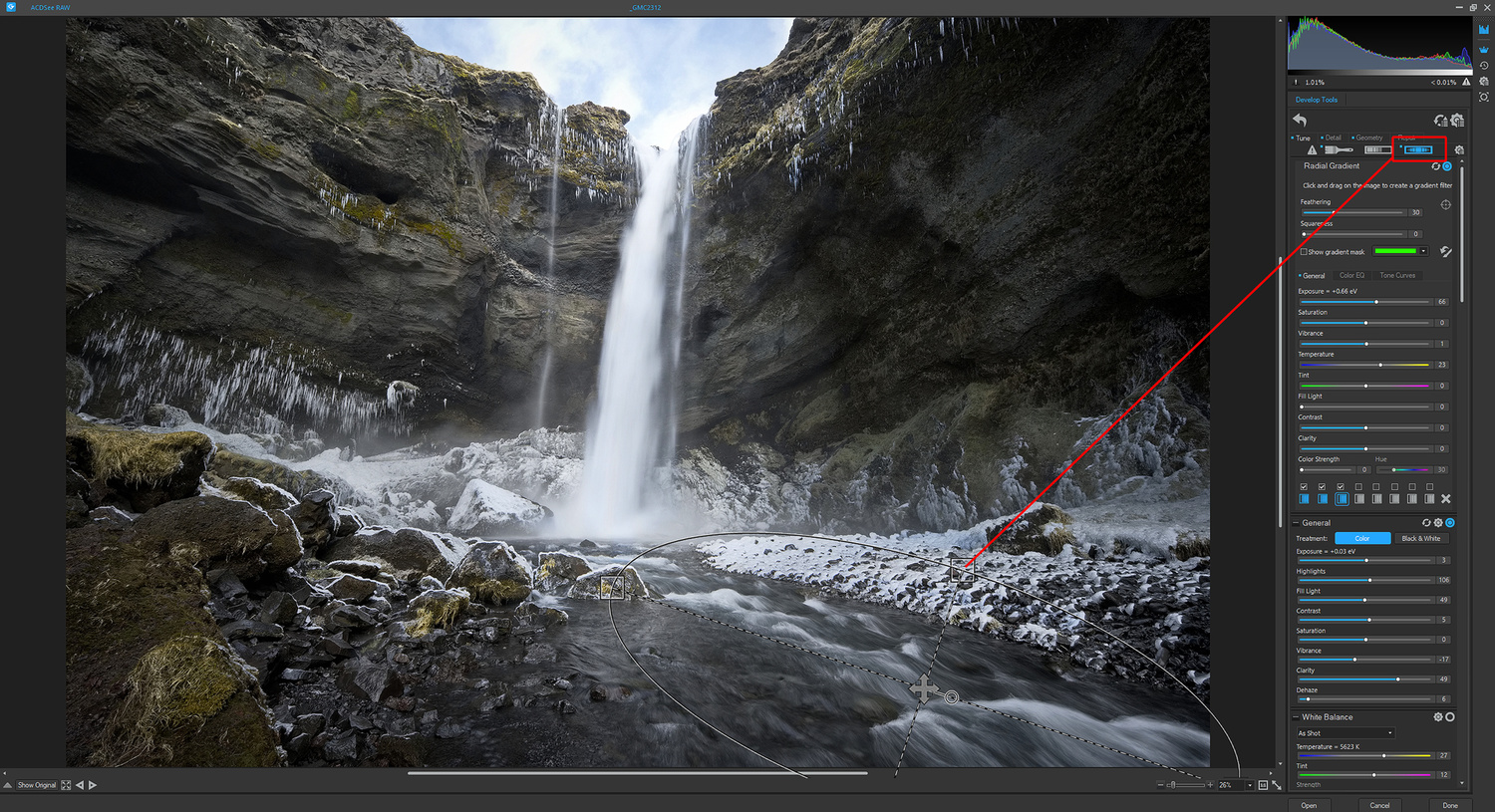Select the fourth gradient preset icon
This screenshot has width=1495, height=812.
(x=1359, y=499)
